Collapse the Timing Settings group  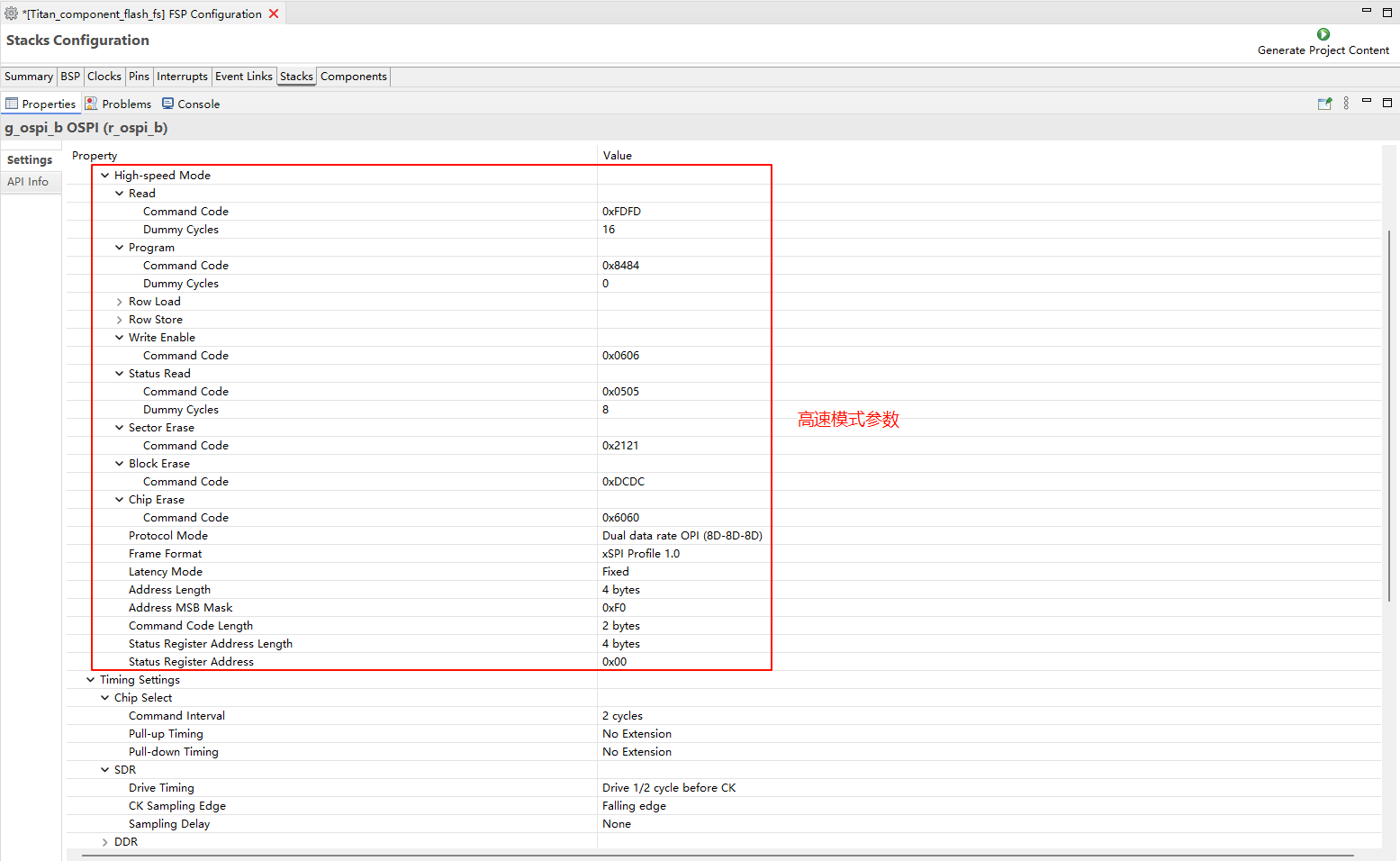click(91, 680)
